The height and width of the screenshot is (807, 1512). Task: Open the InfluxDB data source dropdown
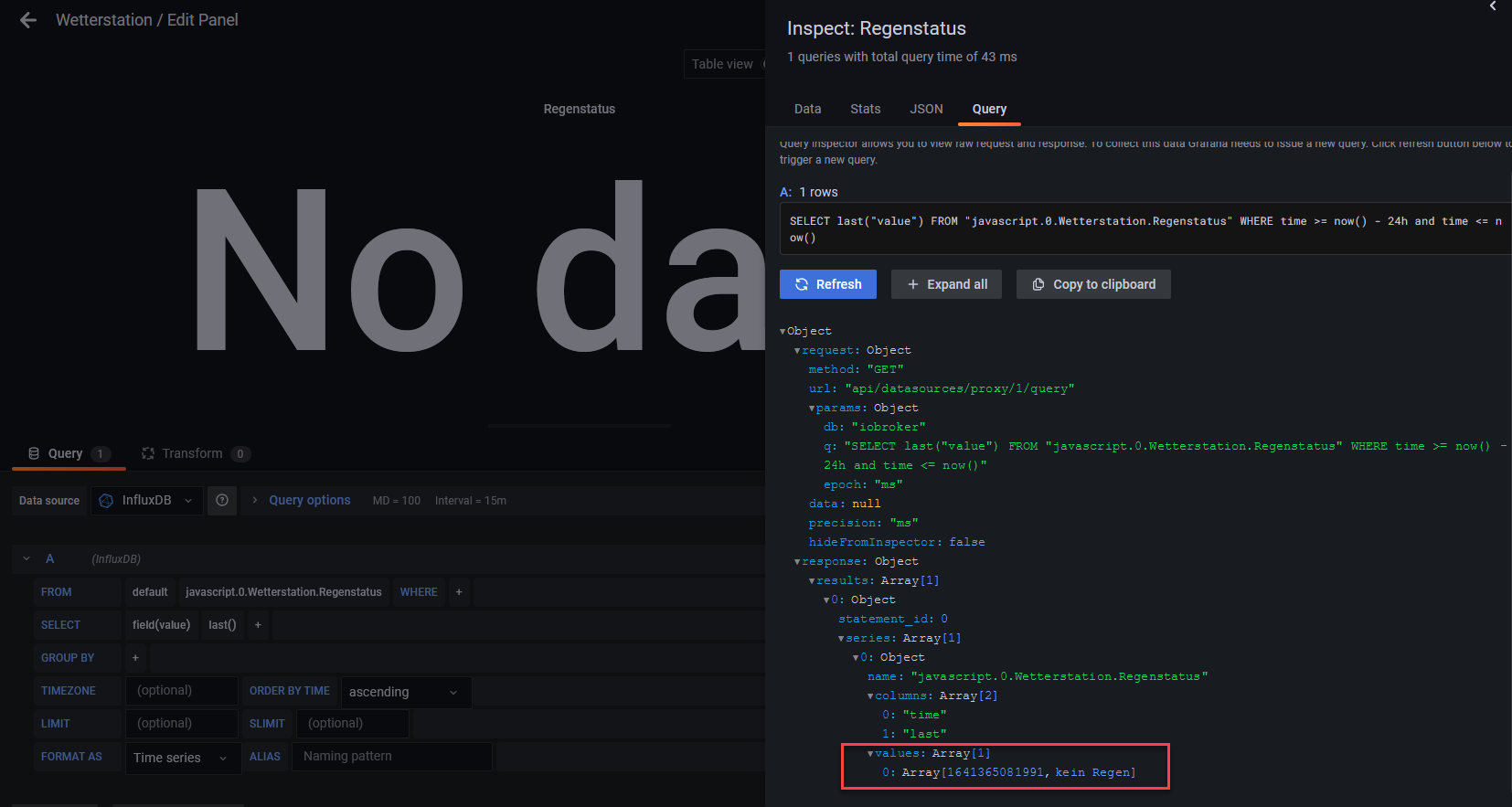pyautogui.click(x=147, y=501)
